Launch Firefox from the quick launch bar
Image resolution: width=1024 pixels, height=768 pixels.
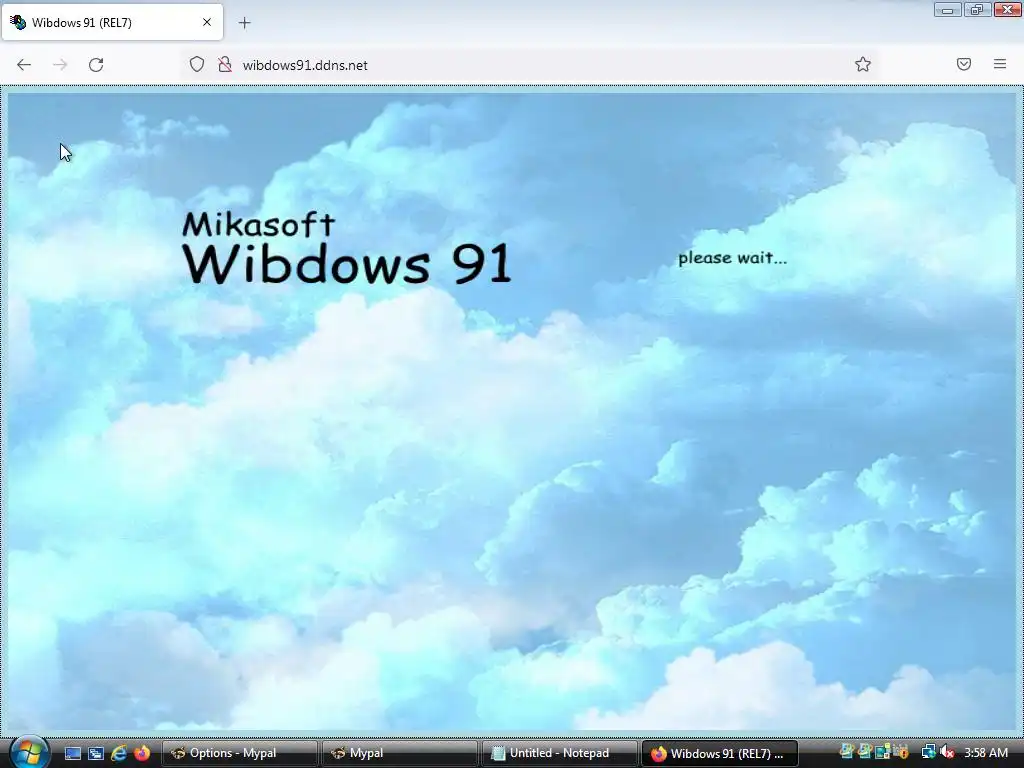click(141, 754)
